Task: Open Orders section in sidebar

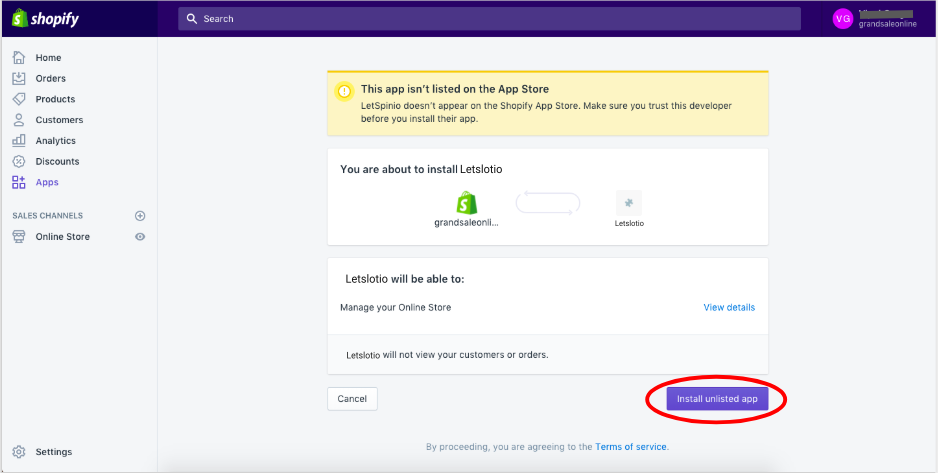Action: point(50,79)
